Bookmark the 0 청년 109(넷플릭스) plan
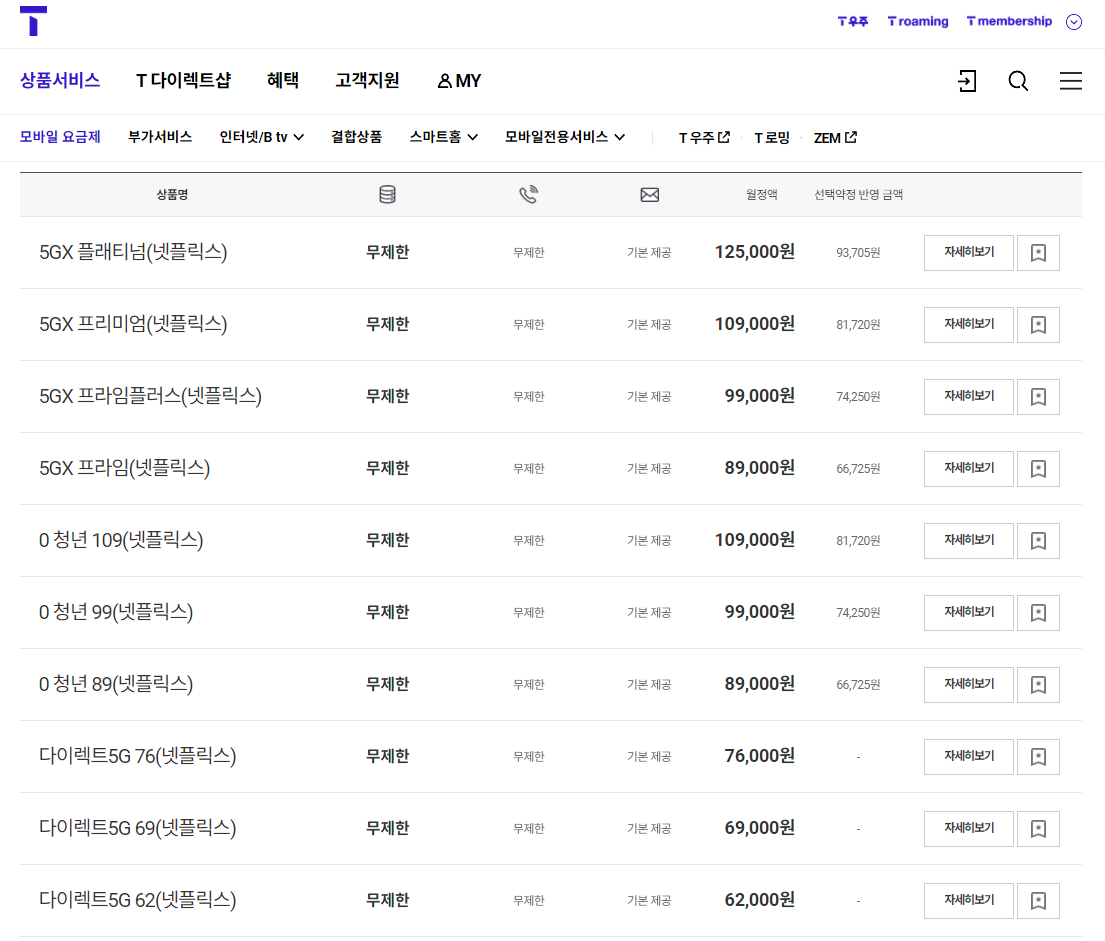This screenshot has width=1105, height=941. coord(1038,540)
